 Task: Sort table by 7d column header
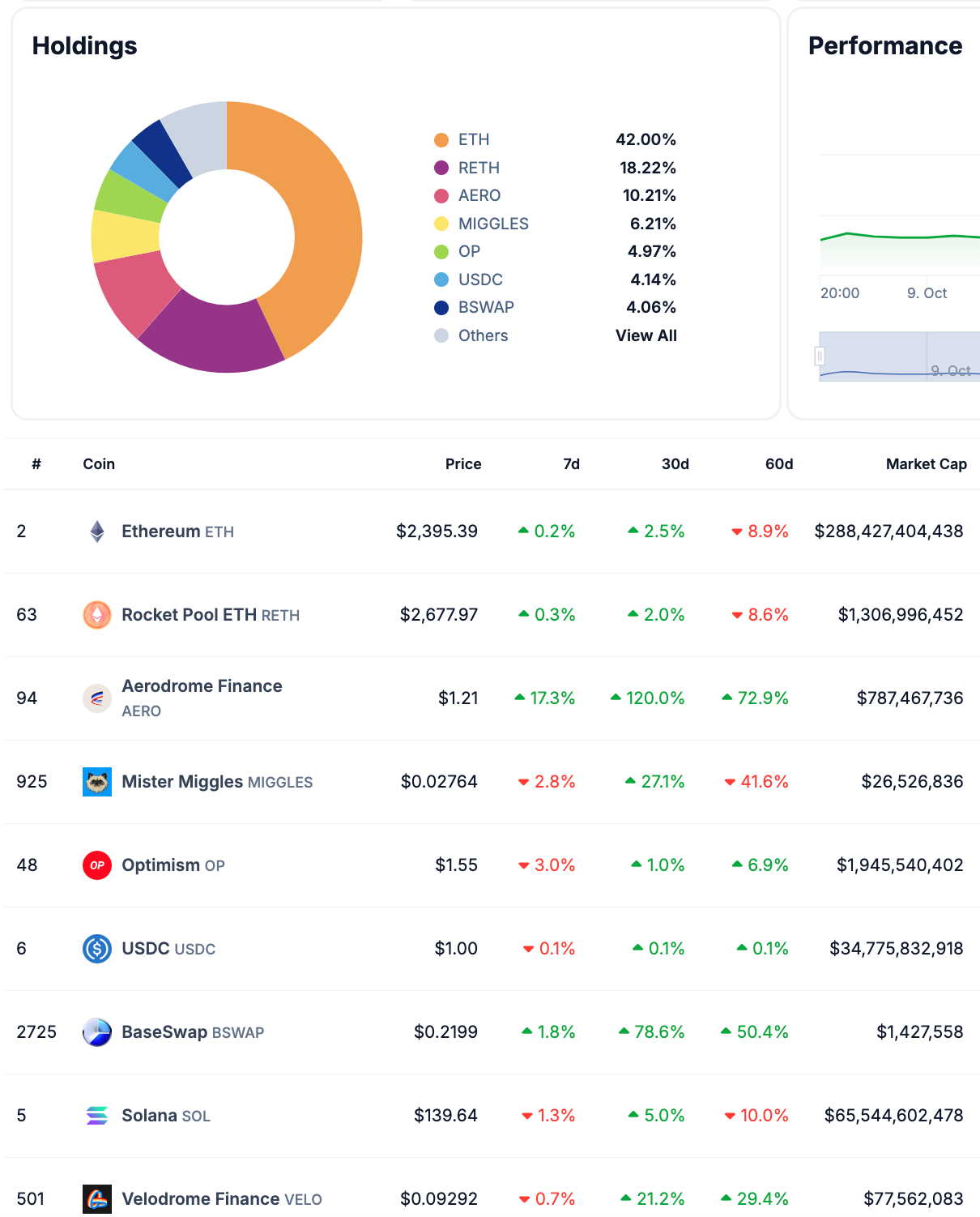[572, 464]
